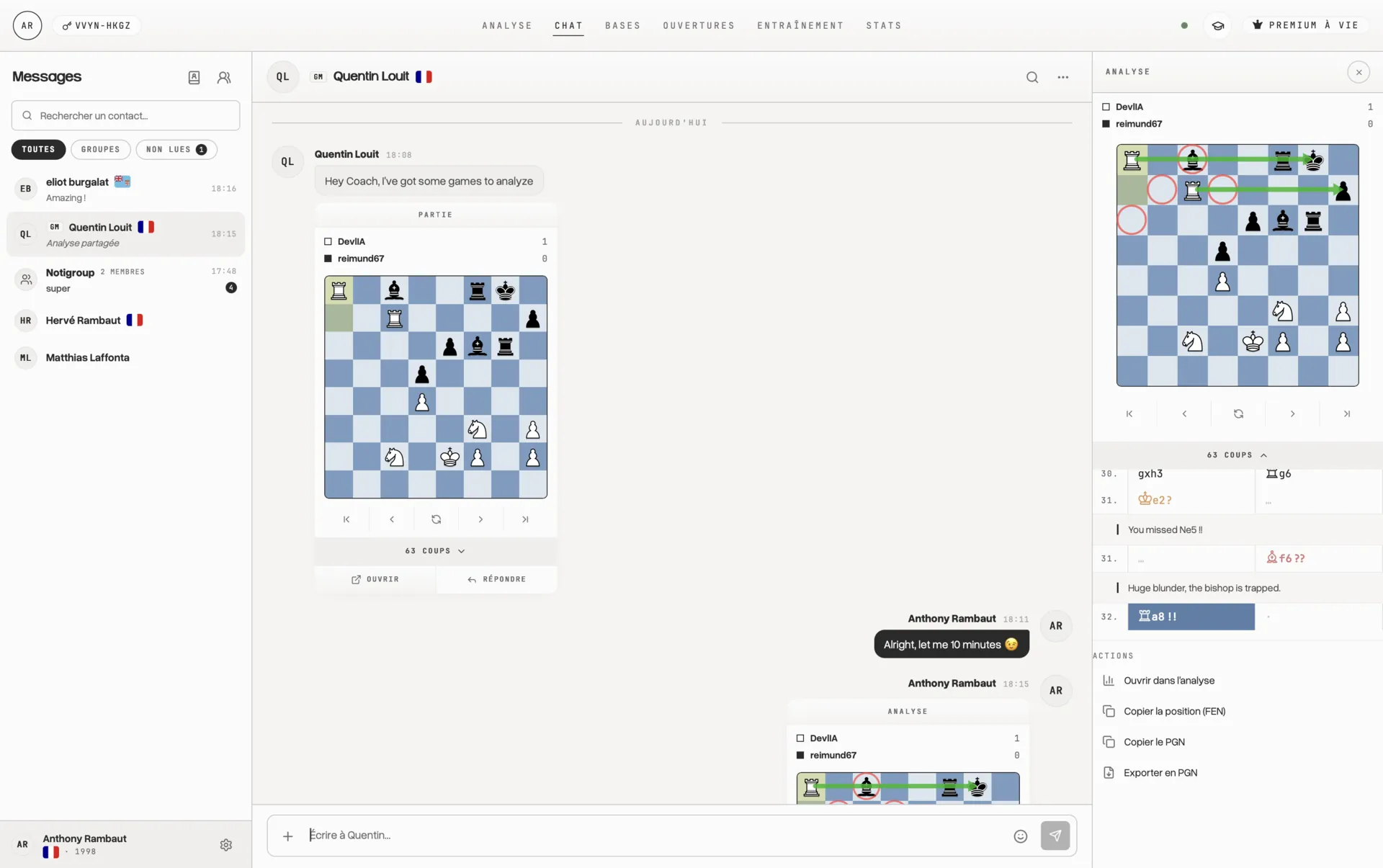Open the STATS tab

[884, 25]
